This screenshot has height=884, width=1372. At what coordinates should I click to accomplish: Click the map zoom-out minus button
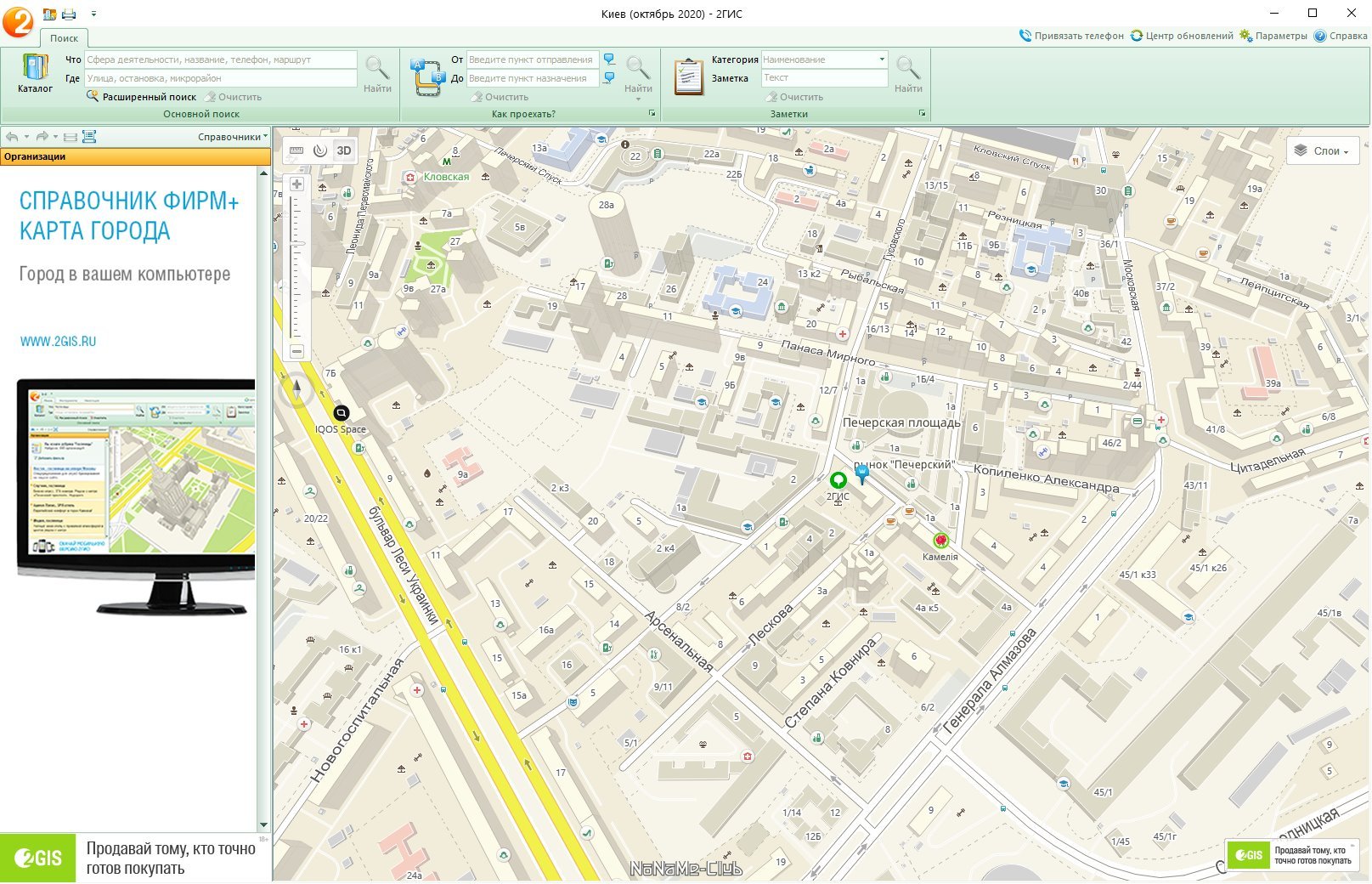(x=296, y=351)
